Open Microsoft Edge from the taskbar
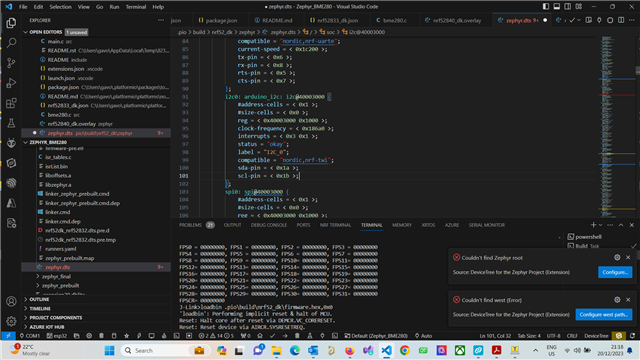Viewport: 640px width, 360px height. click(295, 350)
